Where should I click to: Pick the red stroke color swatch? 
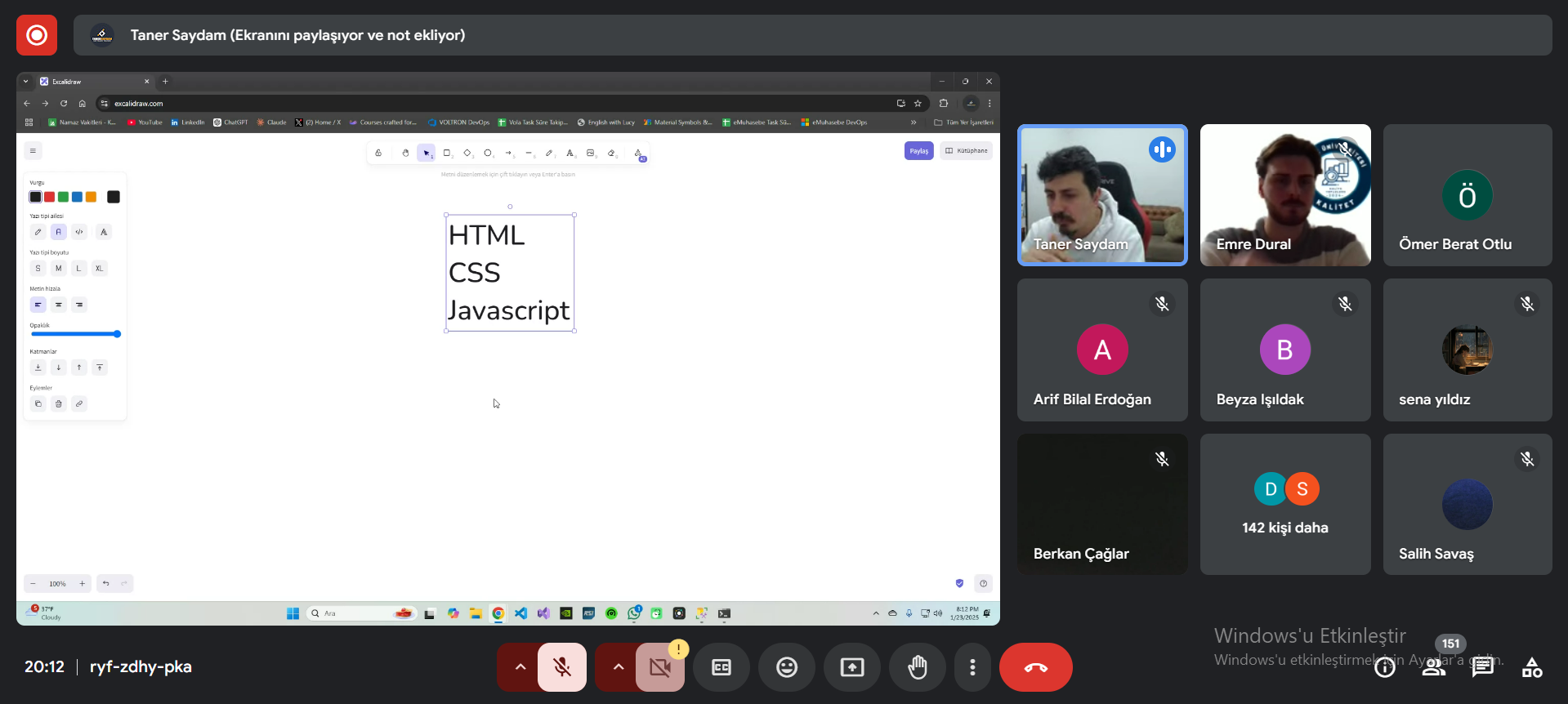[x=50, y=197]
